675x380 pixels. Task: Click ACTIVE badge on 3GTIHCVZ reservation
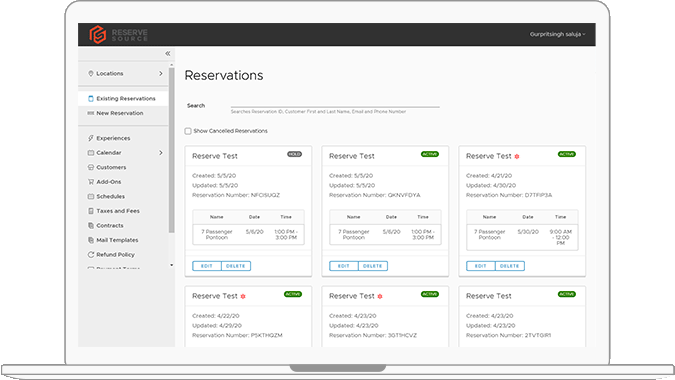(x=430, y=294)
